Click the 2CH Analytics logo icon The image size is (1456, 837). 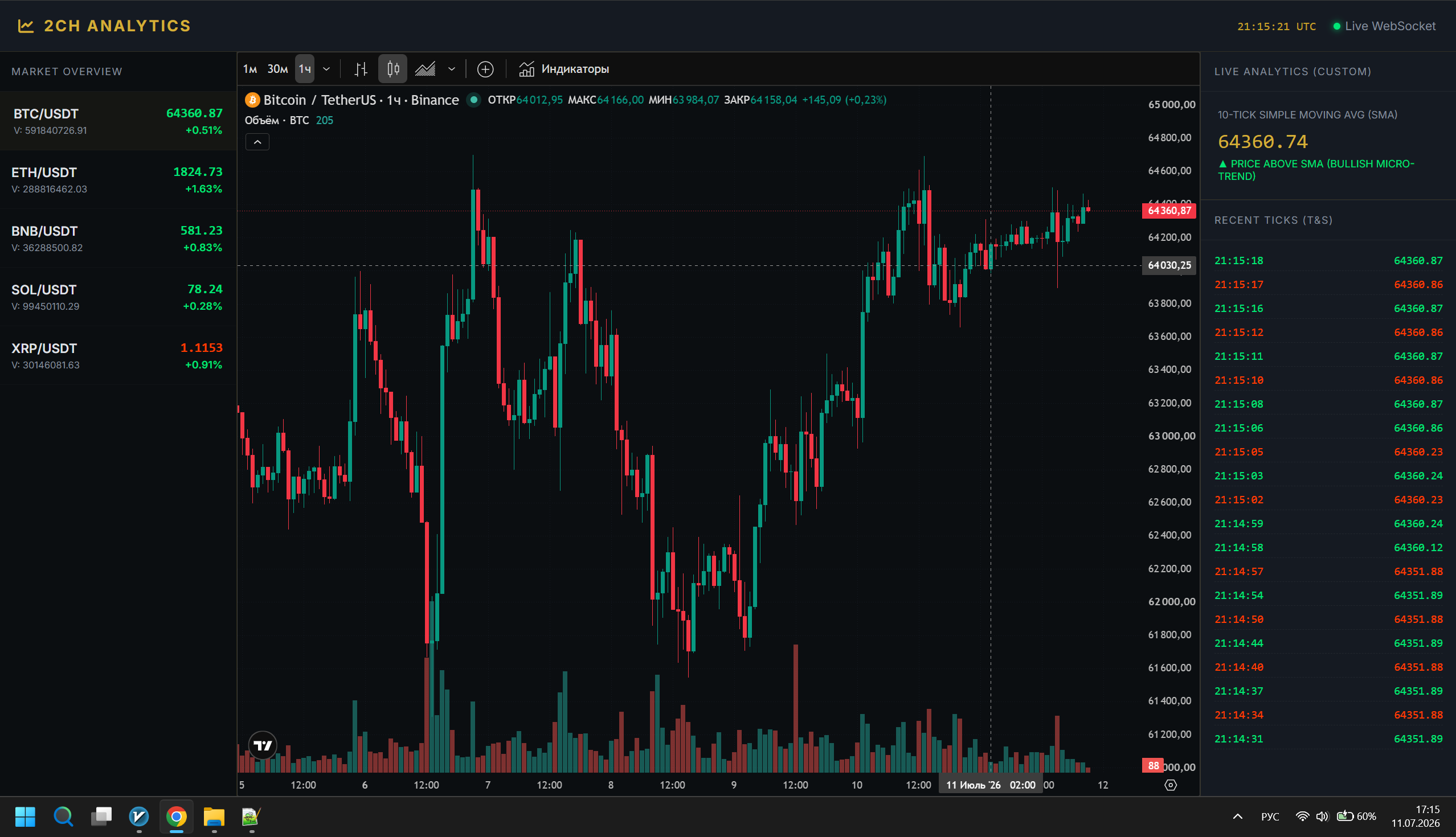[26, 26]
